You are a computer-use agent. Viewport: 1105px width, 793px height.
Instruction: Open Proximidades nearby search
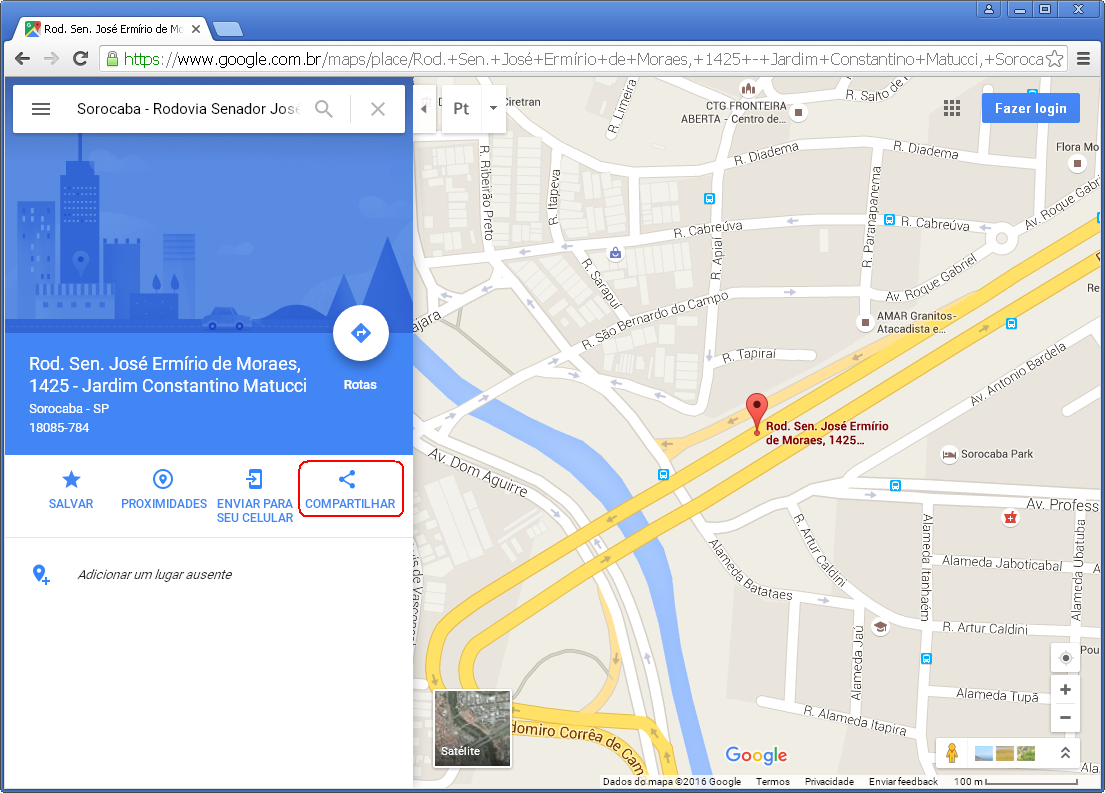[x=163, y=489]
